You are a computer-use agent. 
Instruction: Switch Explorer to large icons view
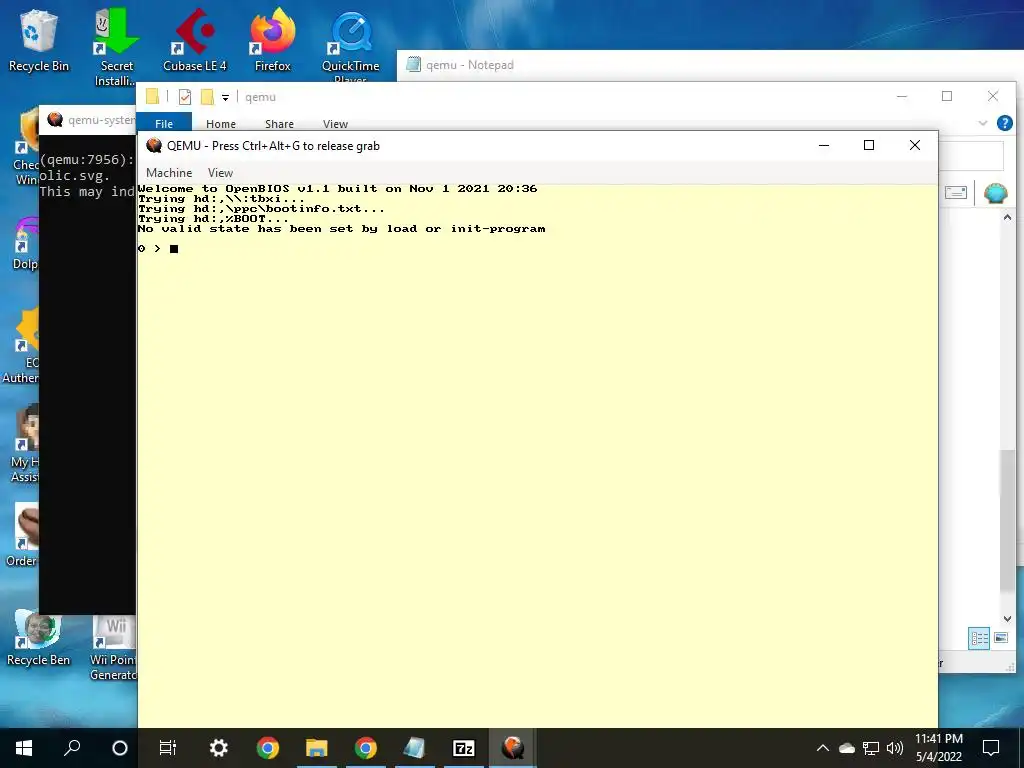pyautogui.click(x=1000, y=638)
